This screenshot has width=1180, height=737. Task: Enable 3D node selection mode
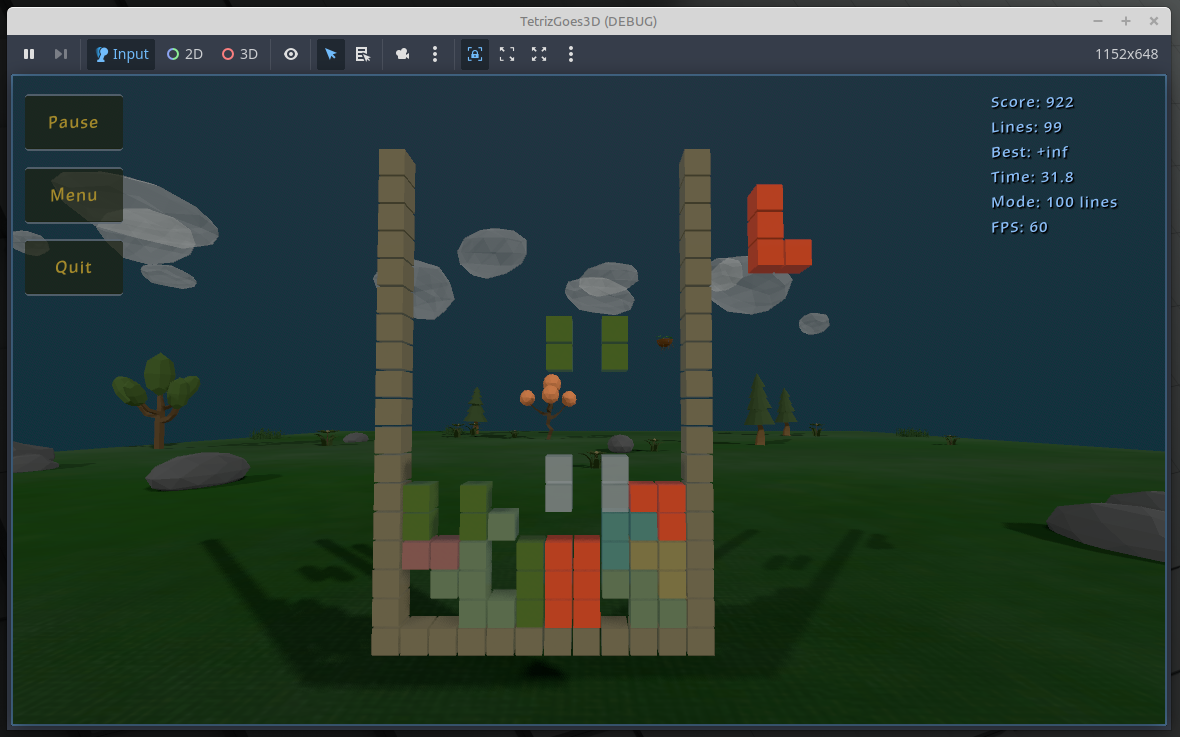click(240, 54)
